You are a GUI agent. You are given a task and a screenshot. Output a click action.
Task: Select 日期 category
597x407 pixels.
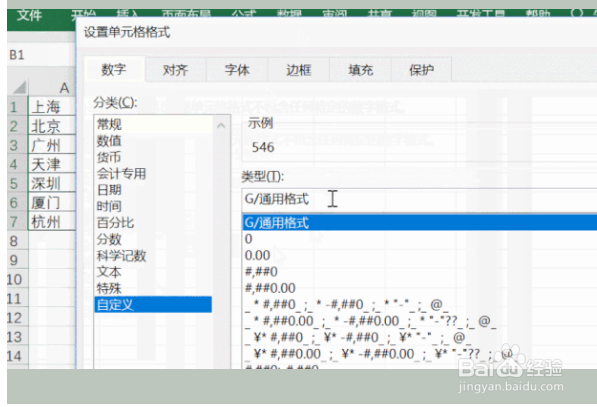coord(153,190)
